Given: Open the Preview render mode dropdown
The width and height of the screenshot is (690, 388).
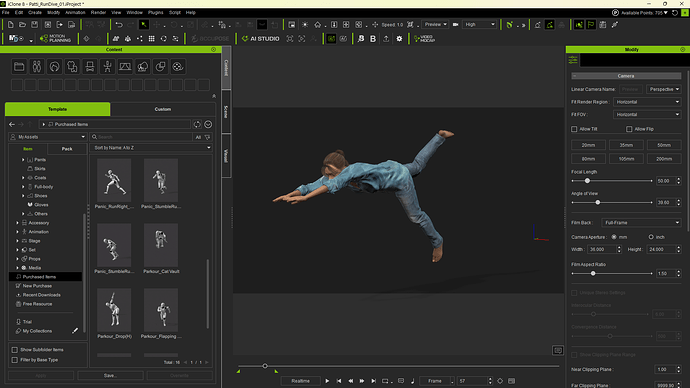Looking at the screenshot, I should coord(435,25).
